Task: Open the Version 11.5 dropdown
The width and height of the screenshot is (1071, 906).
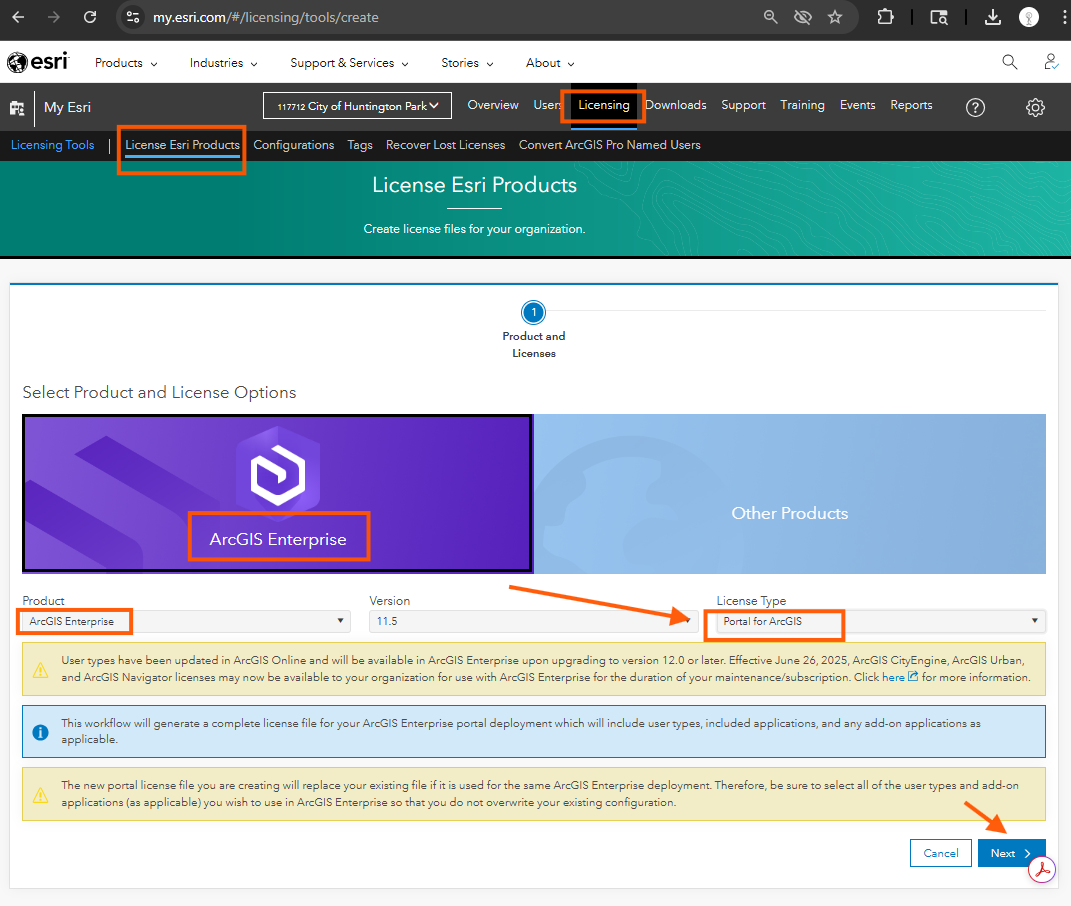Action: (x=532, y=621)
